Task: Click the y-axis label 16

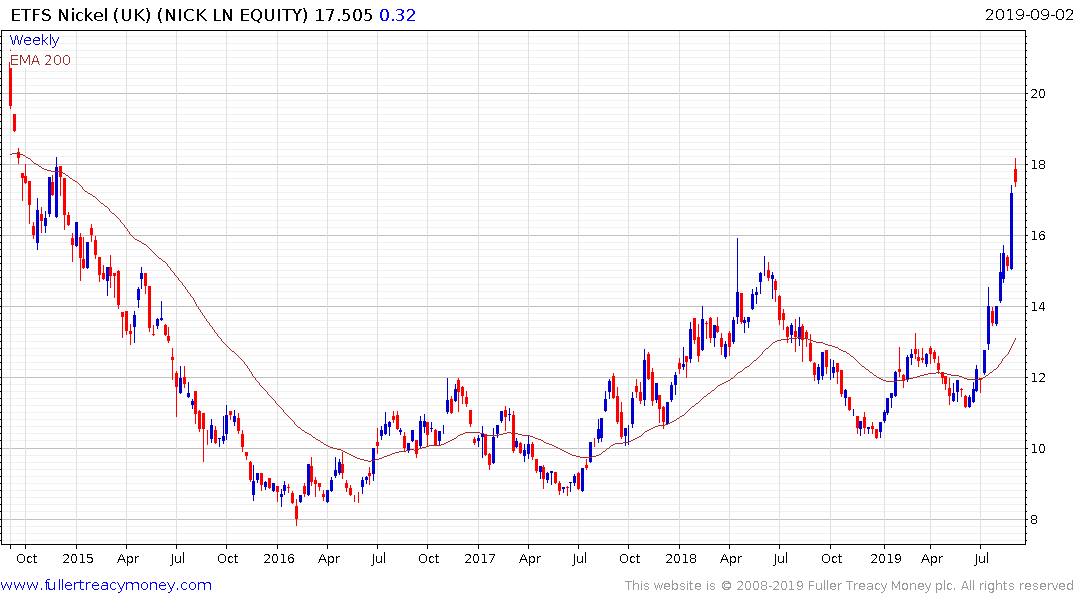Action: [x=1038, y=236]
